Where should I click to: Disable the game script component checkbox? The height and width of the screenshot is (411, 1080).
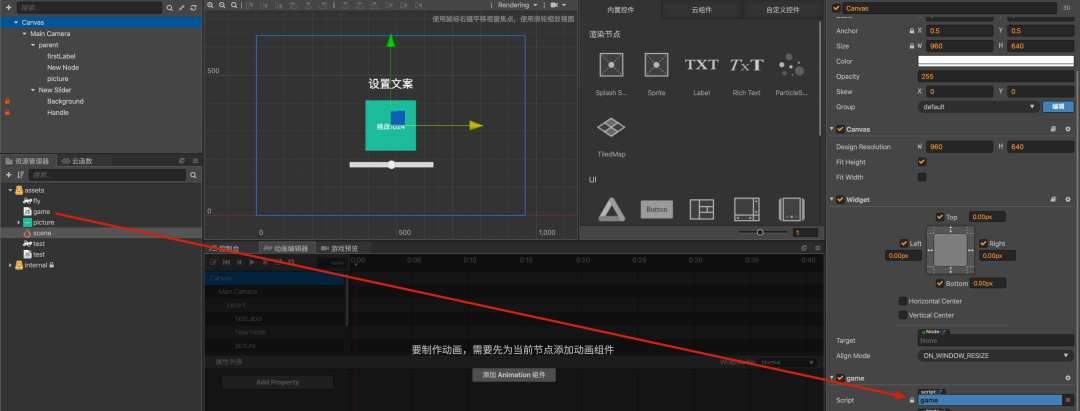840,378
